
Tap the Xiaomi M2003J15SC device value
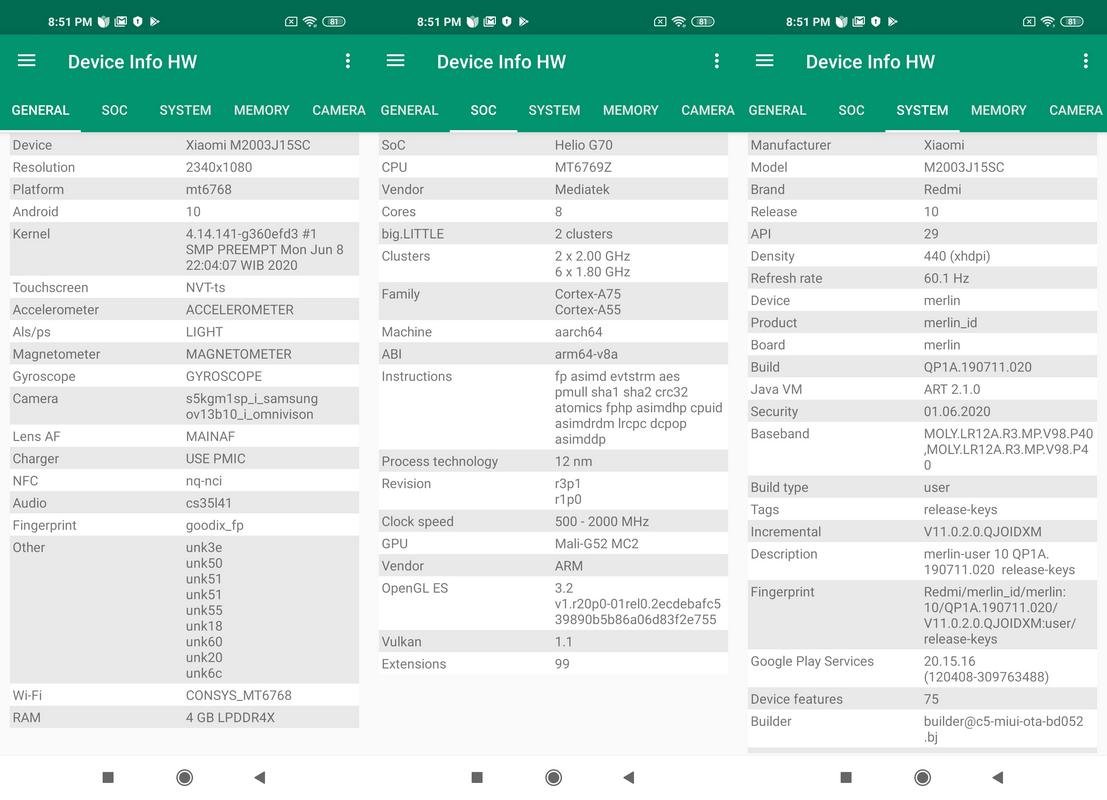pyautogui.click(x=248, y=145)
